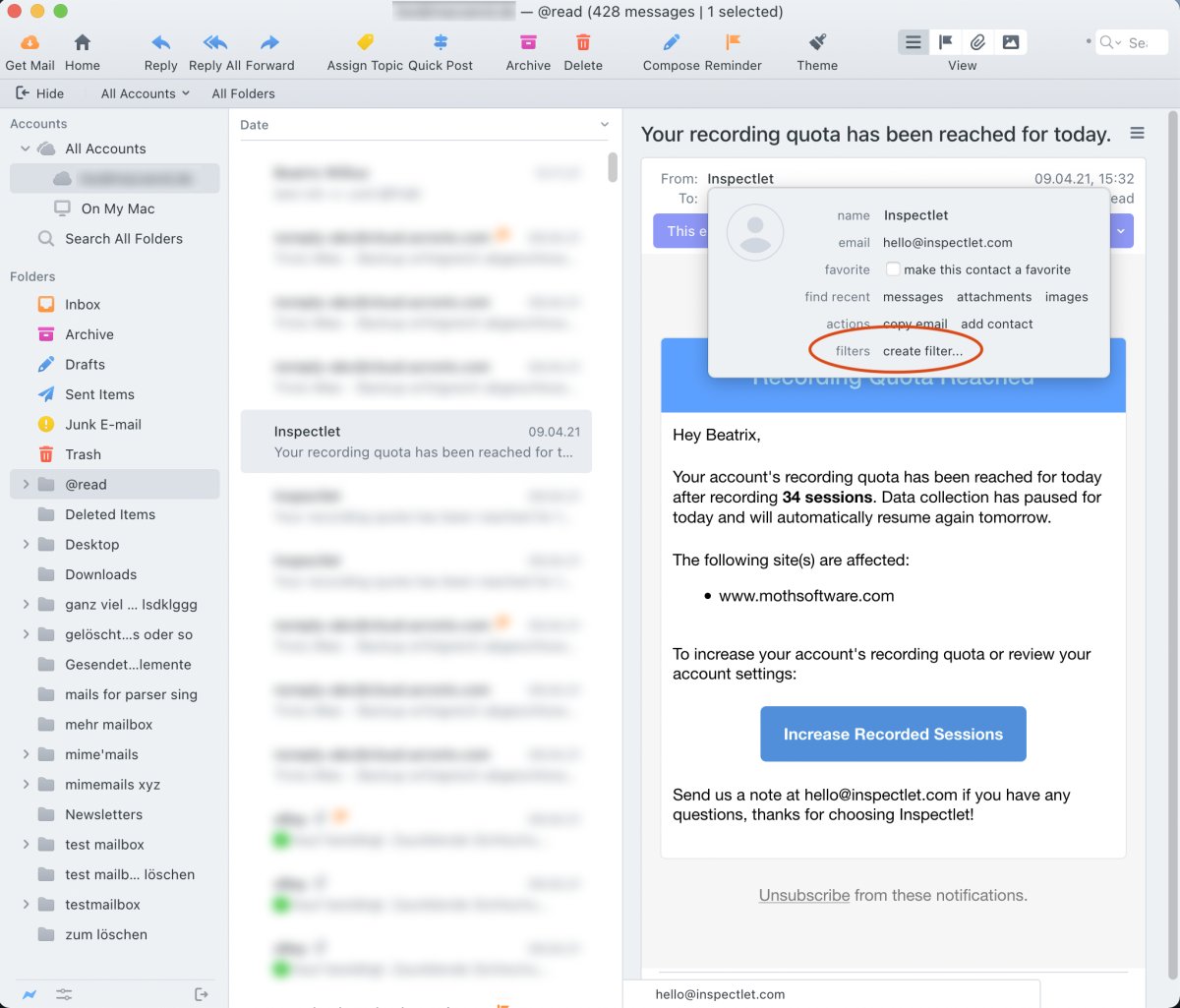
Task: Click the Quick Post toolbar icon
Action: pyautogui.click(x=441, y=42)
